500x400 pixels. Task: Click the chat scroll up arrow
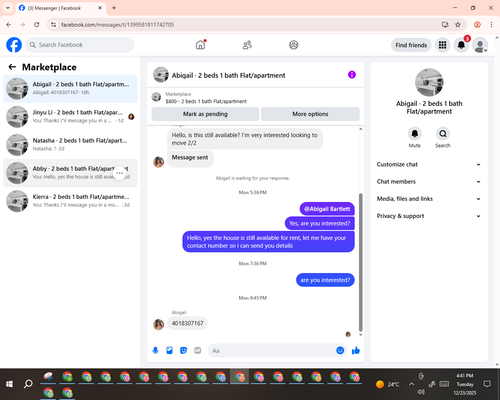360,129
